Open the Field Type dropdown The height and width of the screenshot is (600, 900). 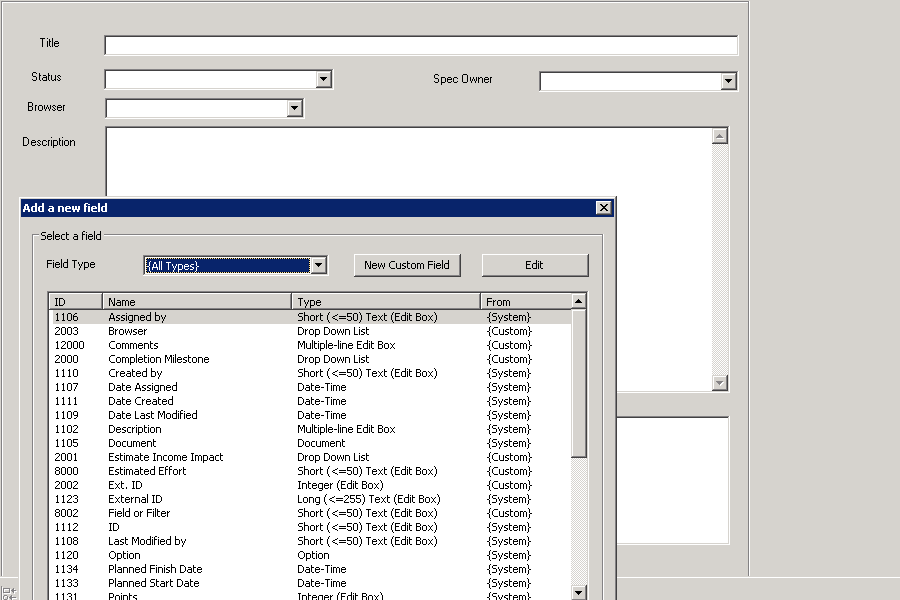point(319,265)
